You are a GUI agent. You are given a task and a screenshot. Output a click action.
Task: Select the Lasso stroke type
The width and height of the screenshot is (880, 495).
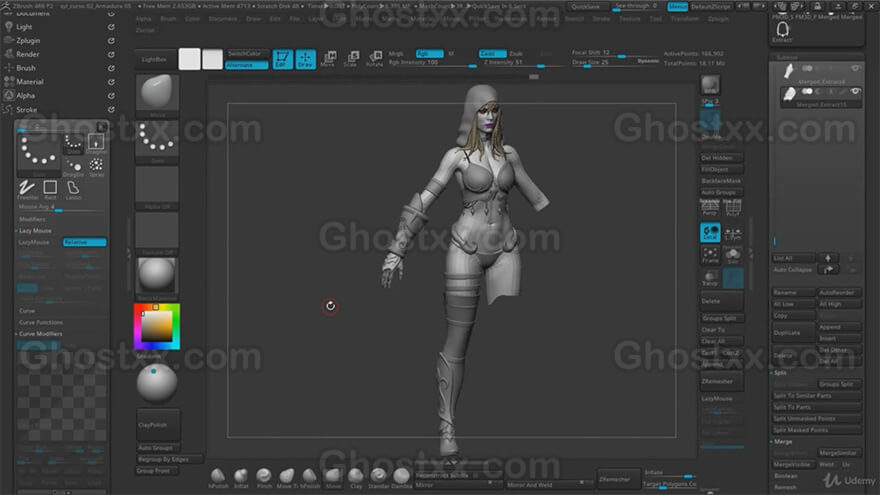[73, 189]
